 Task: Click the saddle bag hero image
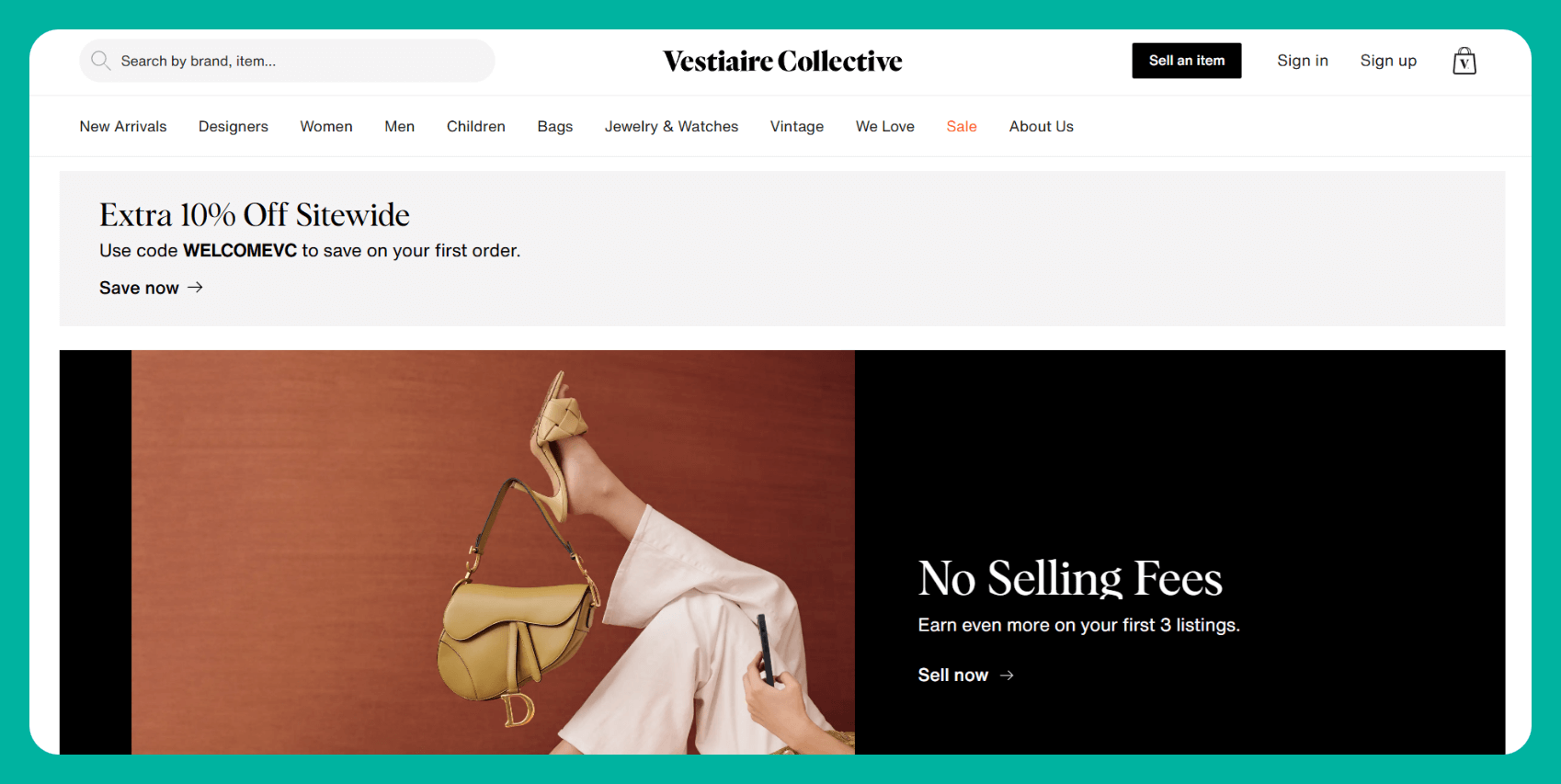pos(493,552)
